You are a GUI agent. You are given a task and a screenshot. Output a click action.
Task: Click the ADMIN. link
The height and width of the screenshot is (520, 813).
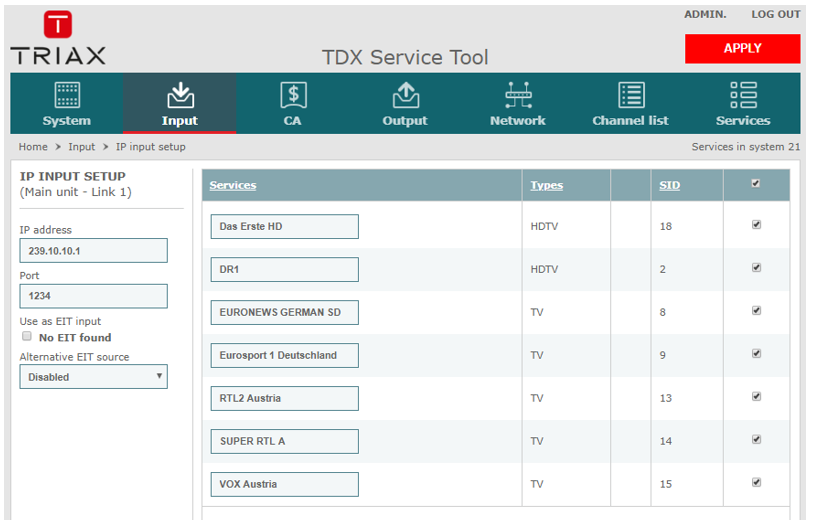[x=705, y=15]
